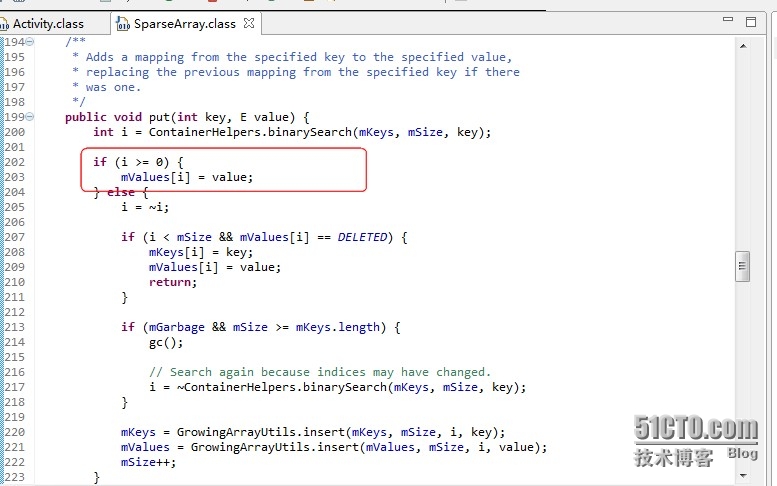The height and width of the screenshot is (486, 777).
Task: Click the class file icon on Activity.class tab
Action: pyautogui.click(x=4, y=24)
